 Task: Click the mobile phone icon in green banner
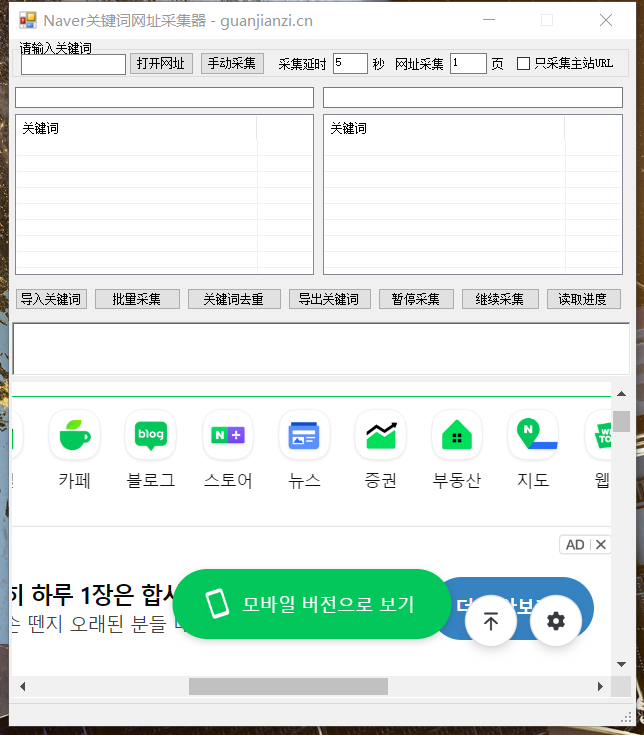[217, 604]
